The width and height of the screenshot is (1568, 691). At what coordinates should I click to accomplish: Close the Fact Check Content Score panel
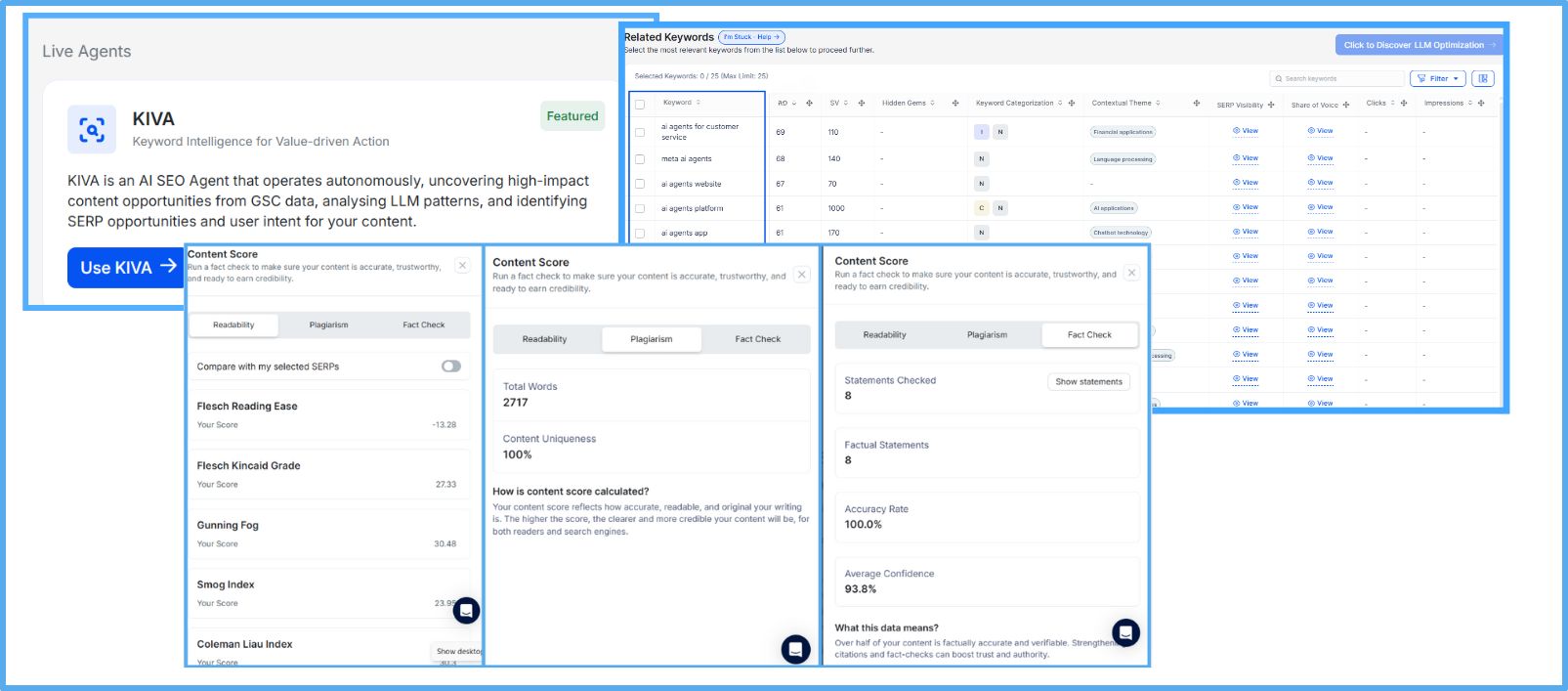click(x=1131, y=274)
